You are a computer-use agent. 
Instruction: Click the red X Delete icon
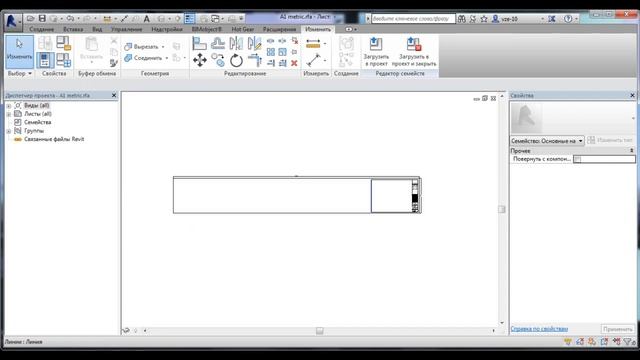[x=294, y=63]
